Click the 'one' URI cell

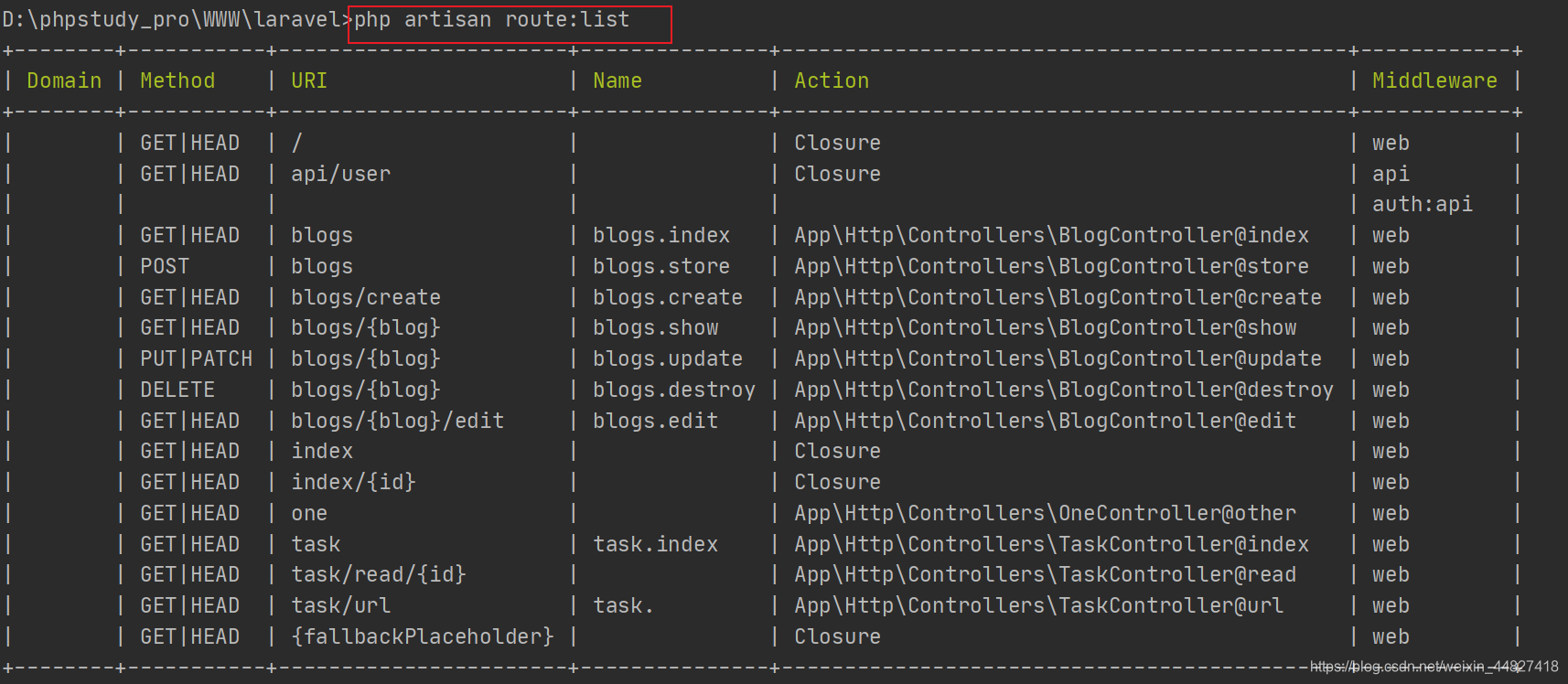tap(309, 513)
